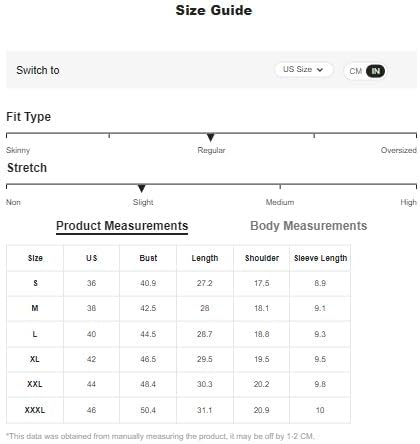
Task: Click the Size column header
Action: 35,258
